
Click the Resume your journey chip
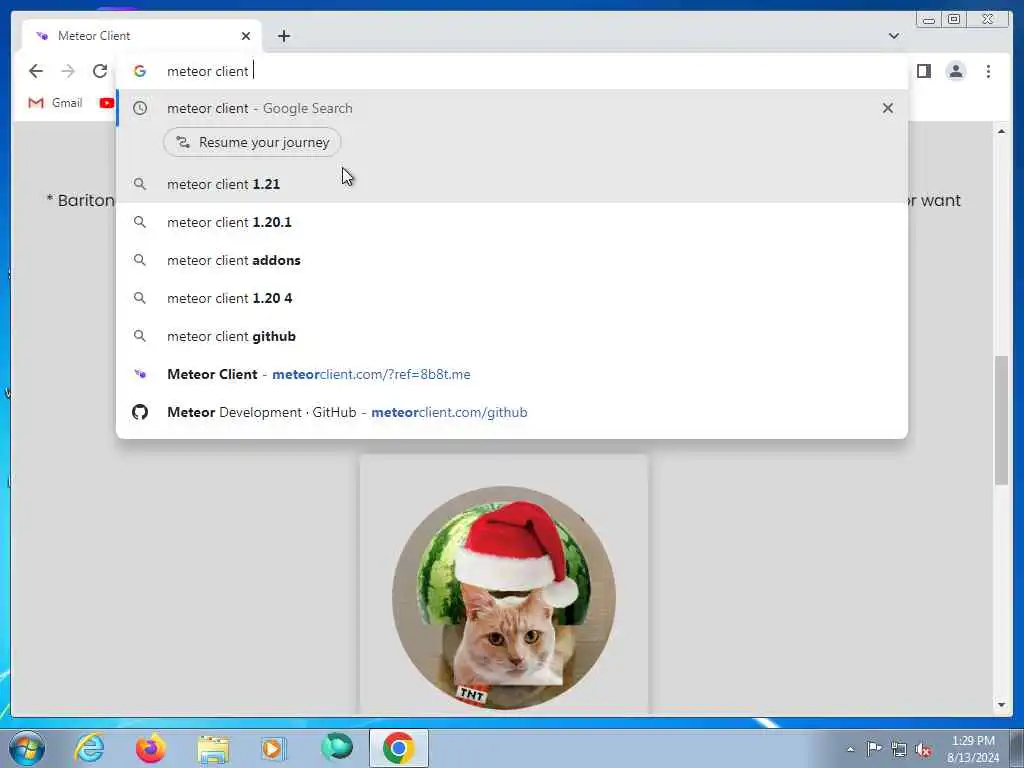coord(252,142)
